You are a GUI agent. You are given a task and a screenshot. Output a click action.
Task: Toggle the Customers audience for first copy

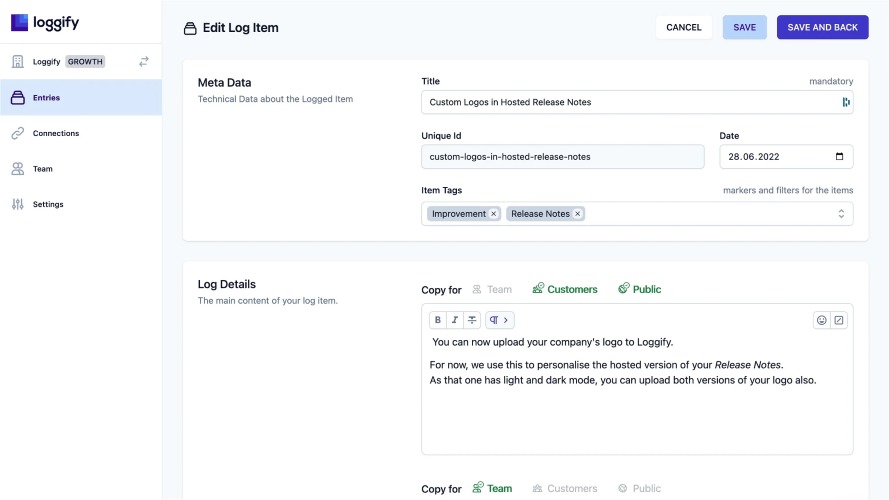565,290
